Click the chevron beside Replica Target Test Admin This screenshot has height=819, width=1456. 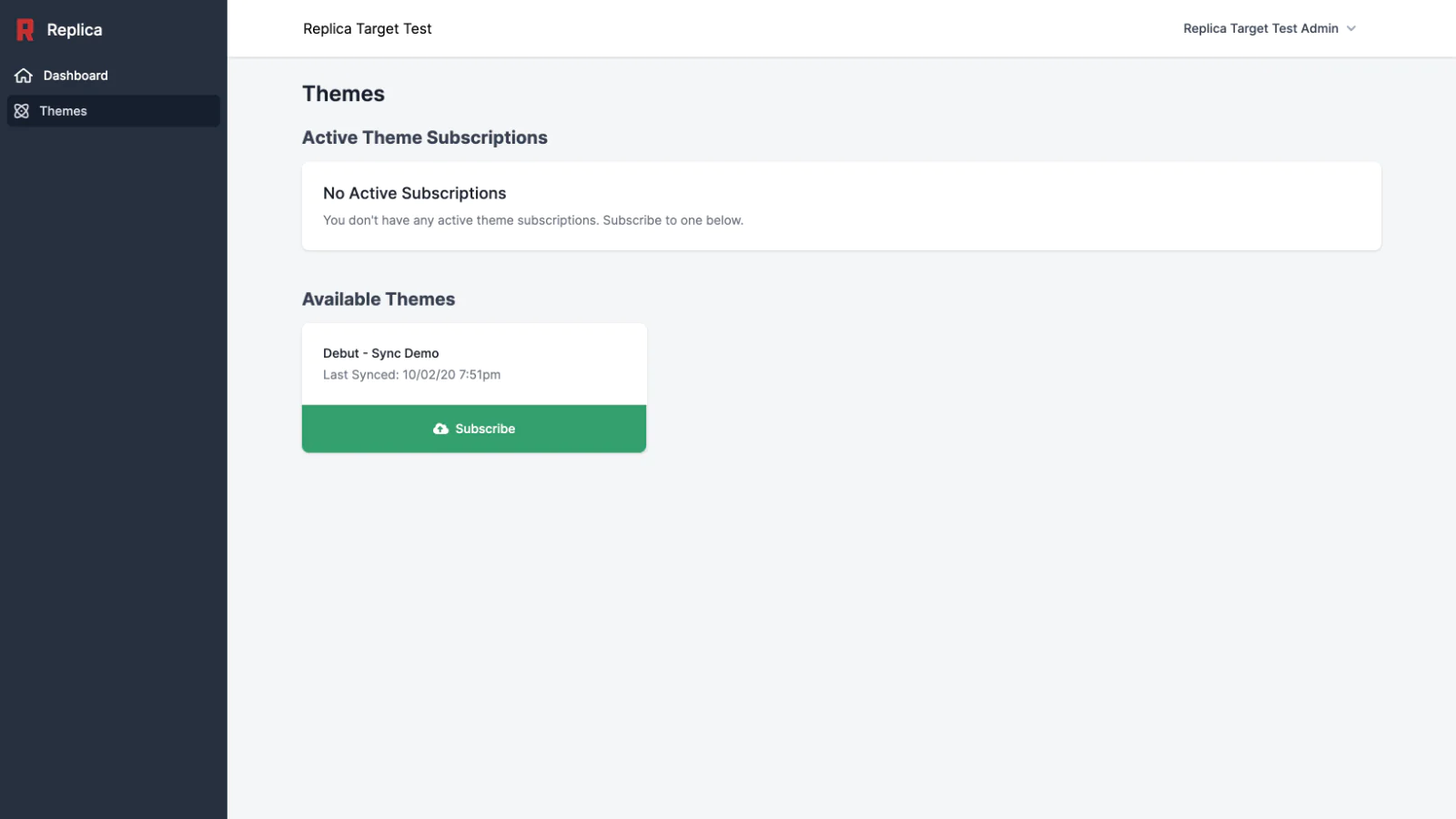click(1351, 29)
